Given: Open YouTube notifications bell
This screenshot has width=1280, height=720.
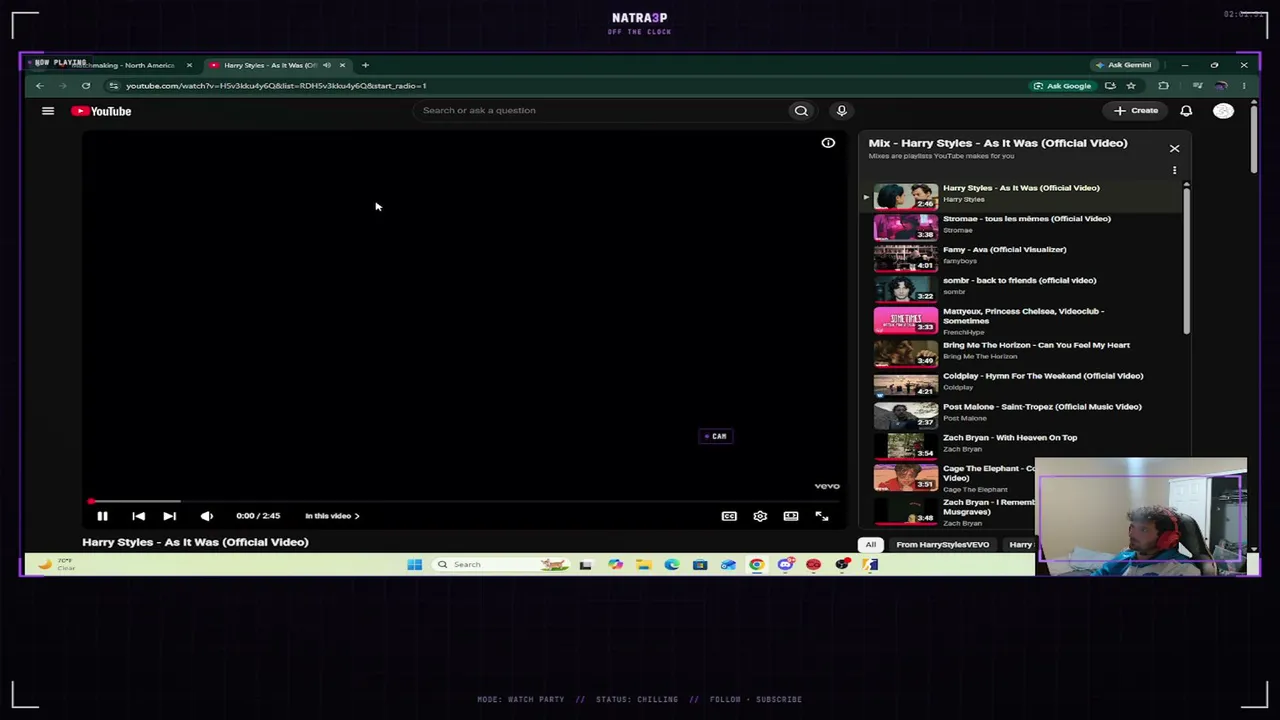Looking at the screenshot, I should (1186, 111).
